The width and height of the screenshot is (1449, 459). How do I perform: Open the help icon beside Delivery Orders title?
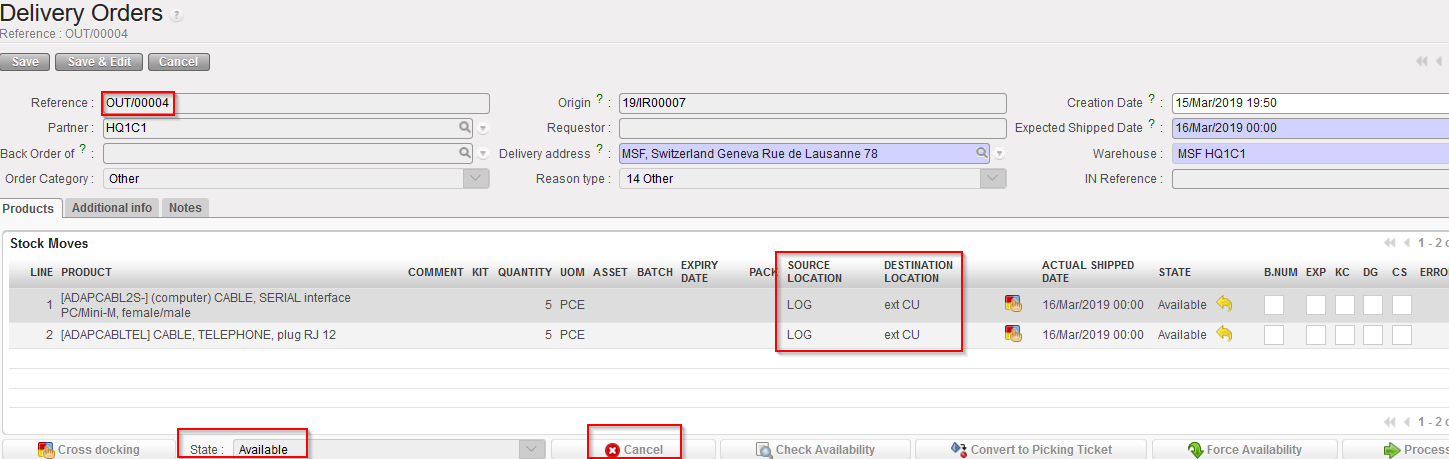[177, 16]
